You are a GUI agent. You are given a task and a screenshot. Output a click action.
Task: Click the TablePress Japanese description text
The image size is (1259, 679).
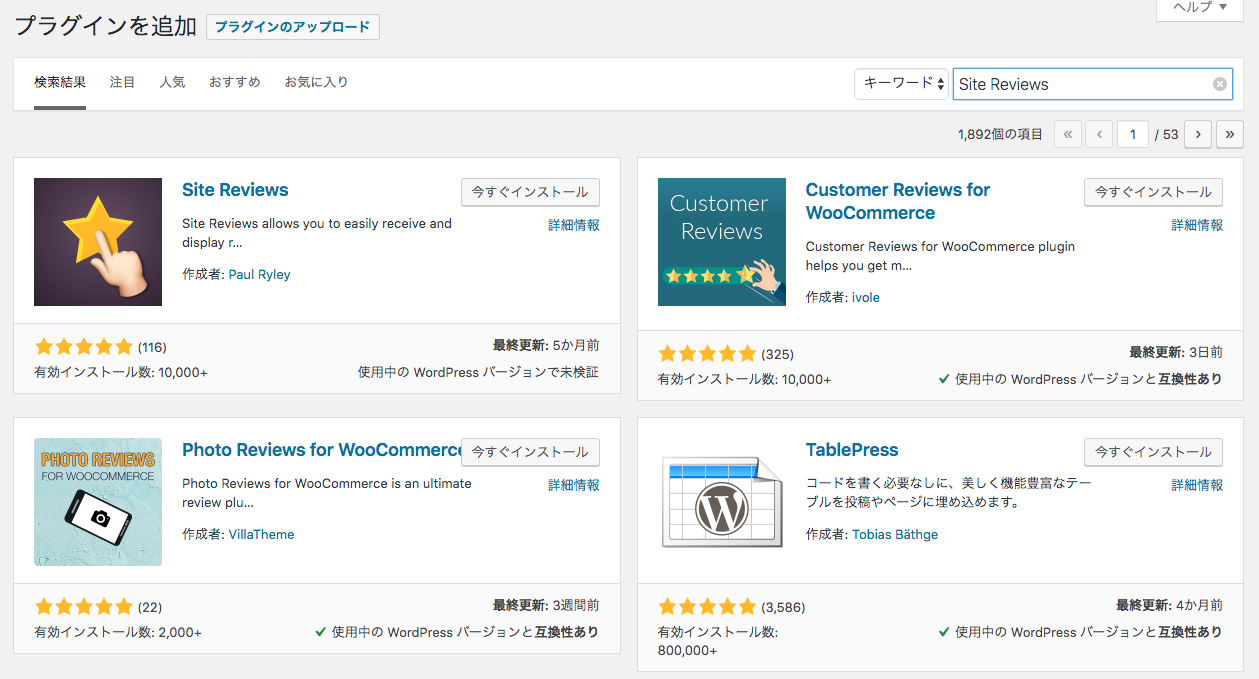click(949, 493)
